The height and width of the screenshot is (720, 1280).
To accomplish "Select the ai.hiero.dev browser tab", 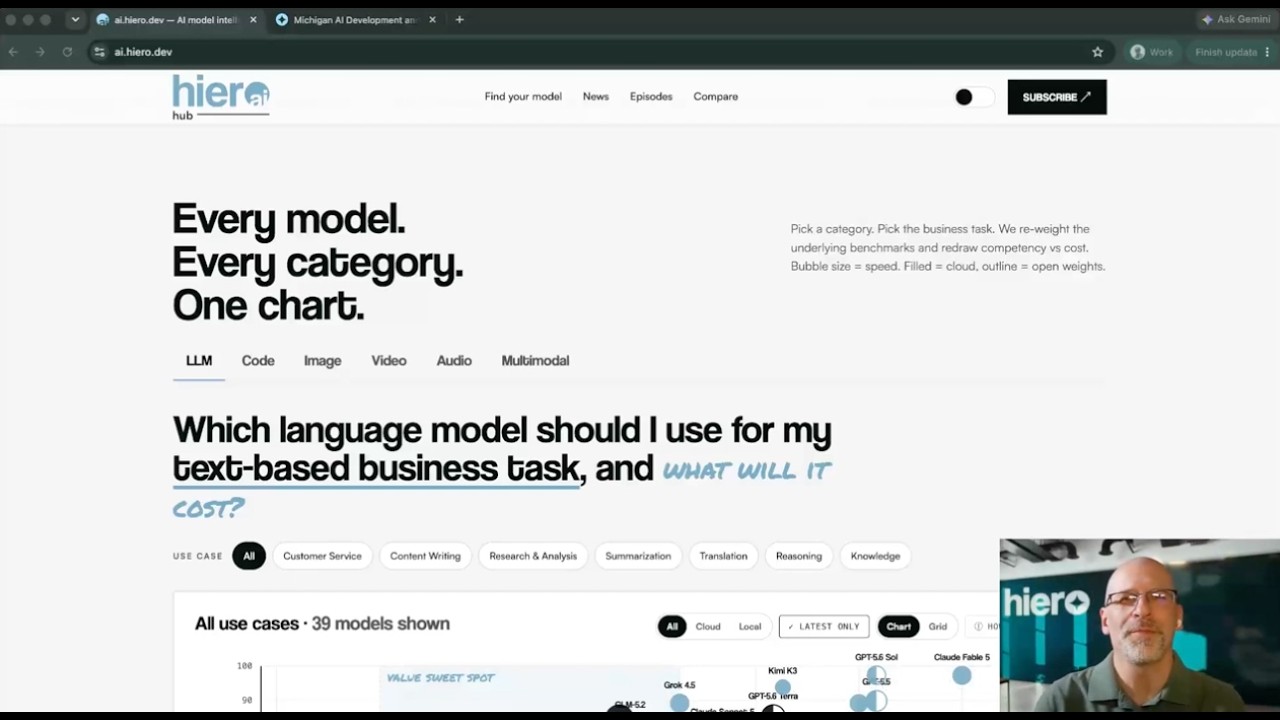I will (x=175, y=20).
